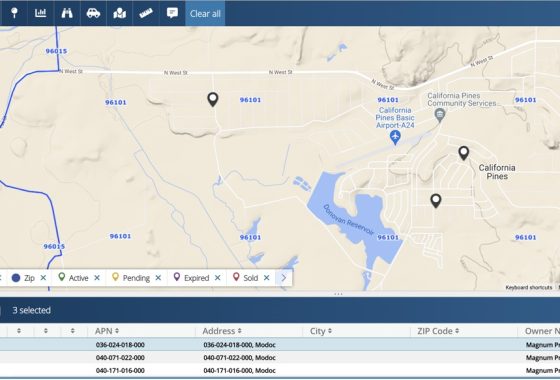The image size is (560, 380).
Task: Open the comment annotation tool
Action: coord(172,13)
